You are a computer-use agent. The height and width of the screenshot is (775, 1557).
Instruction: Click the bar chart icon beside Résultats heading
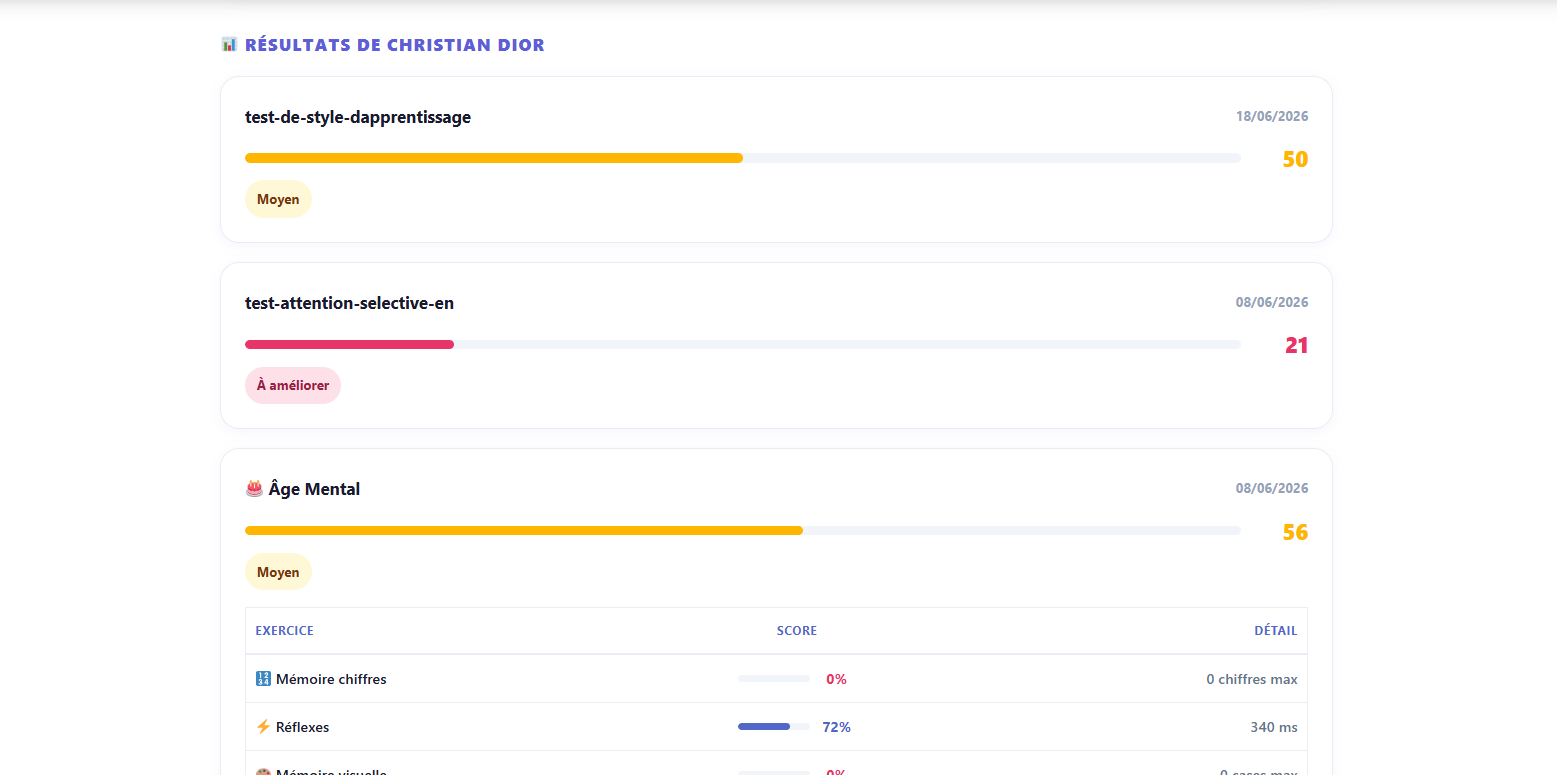pos(229,44)
